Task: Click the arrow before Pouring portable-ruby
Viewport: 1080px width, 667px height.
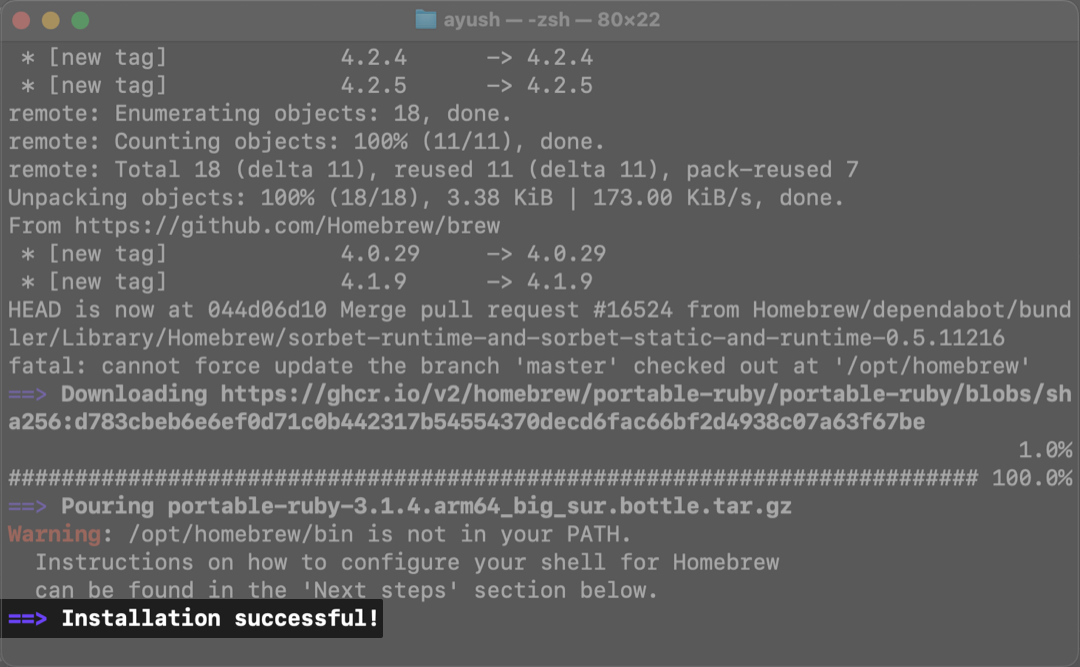Action: (27, 506)
